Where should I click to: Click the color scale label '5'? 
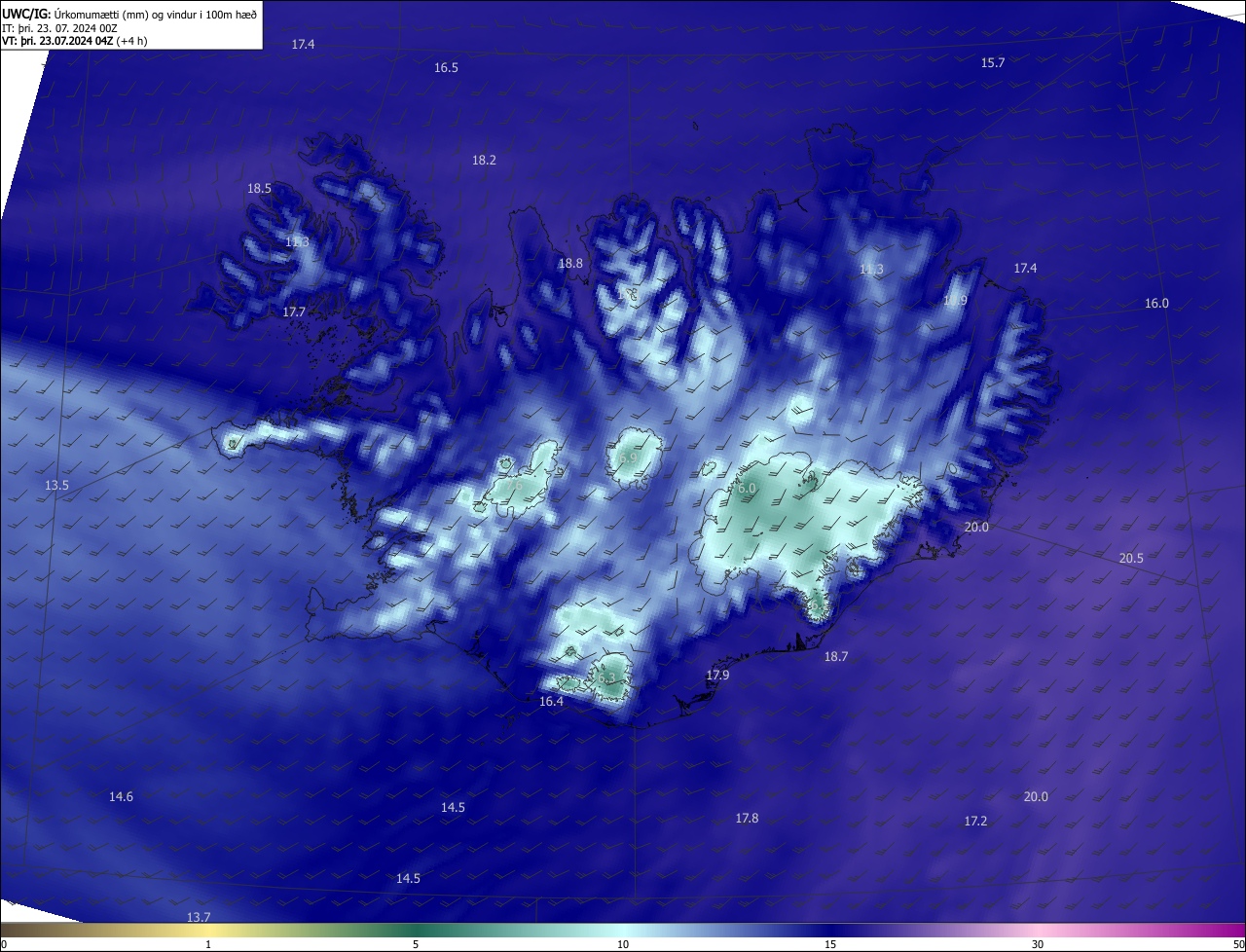(x=416, y=945)
